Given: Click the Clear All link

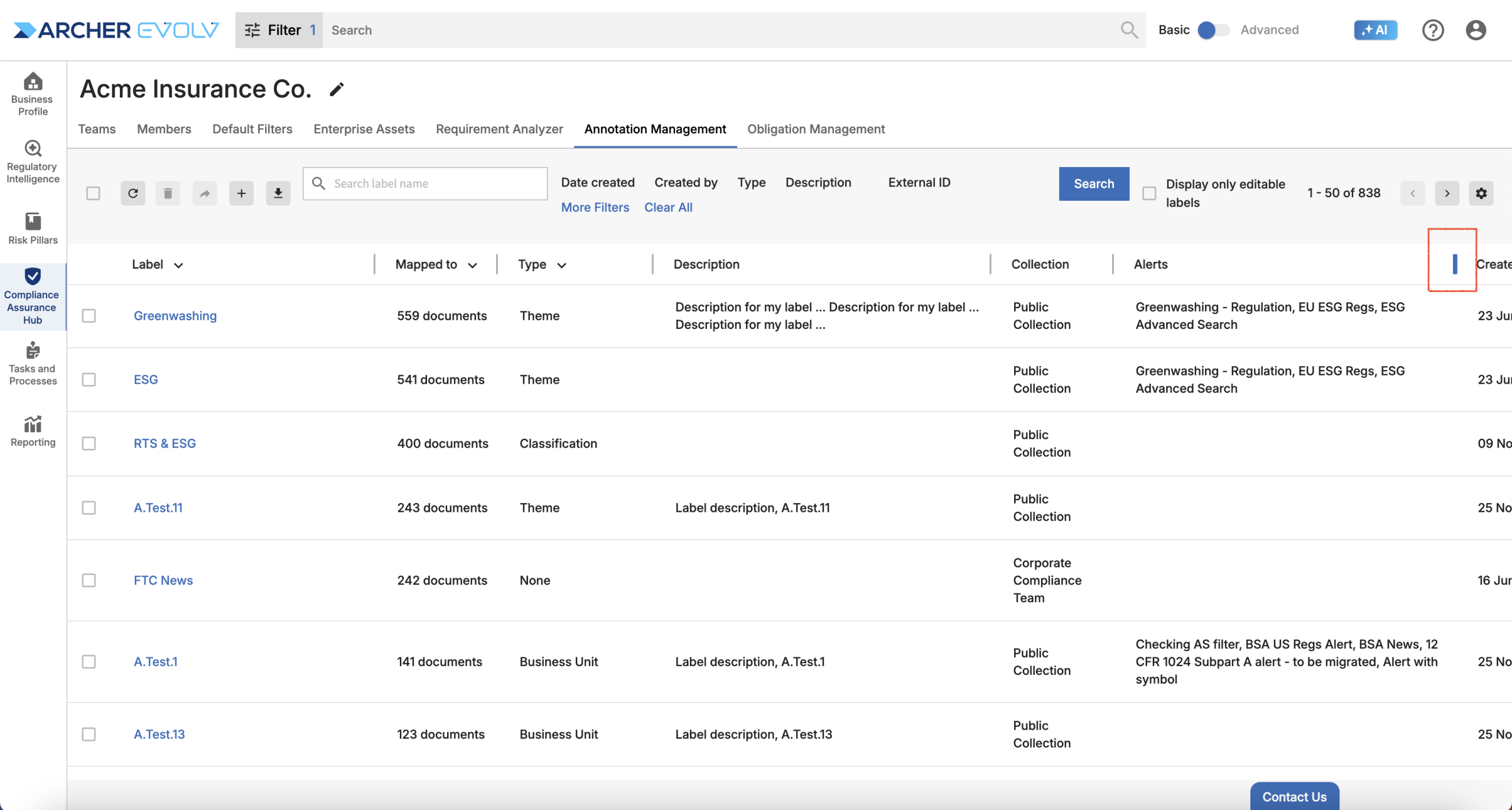Looking at the screenshot, I should click(x=668, y=207).
